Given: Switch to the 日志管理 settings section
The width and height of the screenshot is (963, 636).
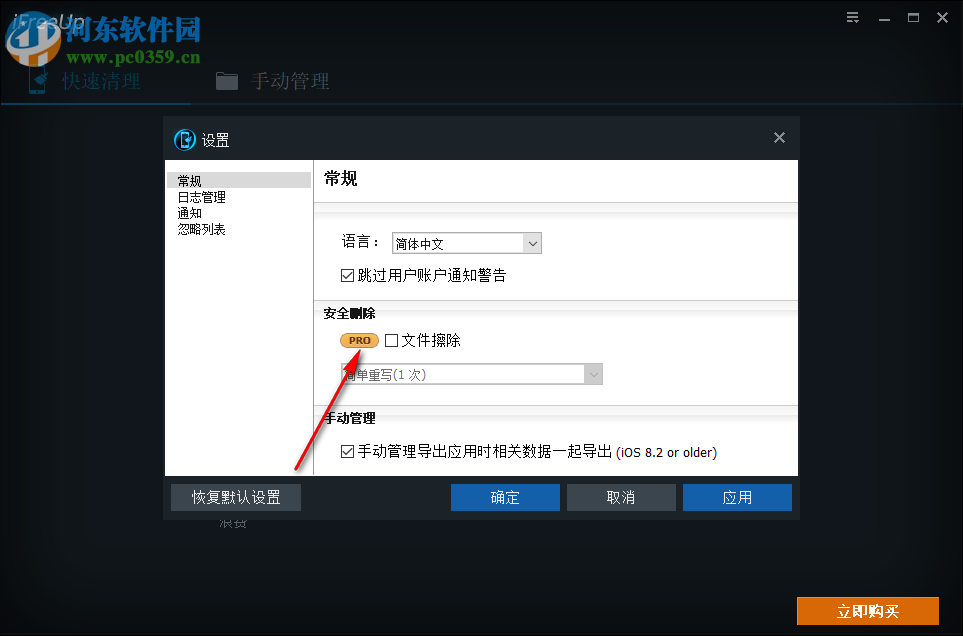Looking at the screenshot, I should pos(201,196).
